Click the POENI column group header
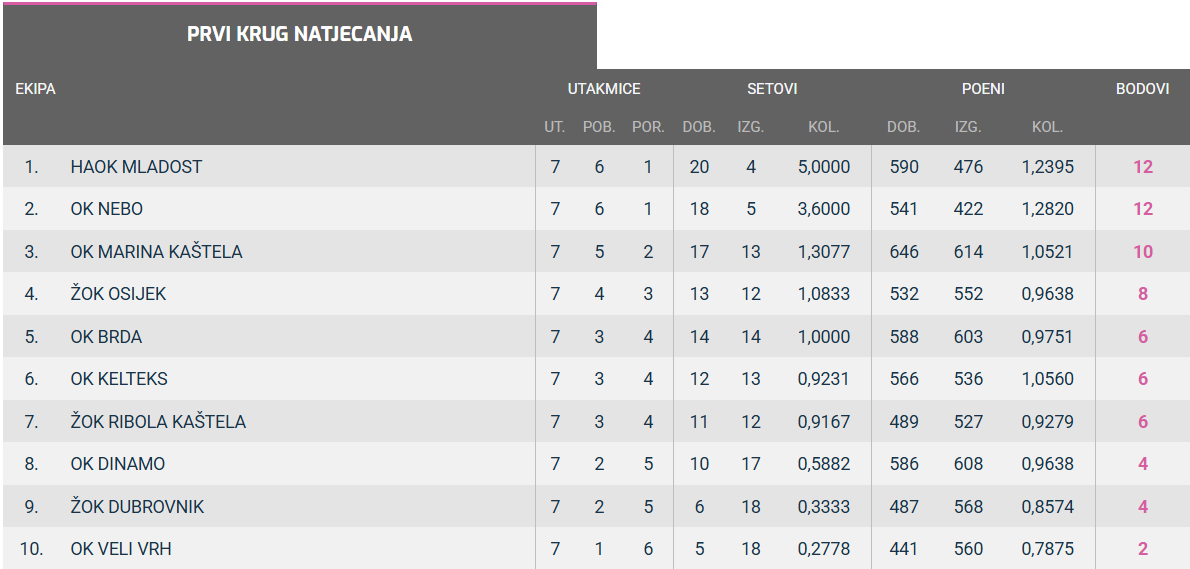Image resolution: width=1190 pixels, height=569 pixels. [983, 89]
